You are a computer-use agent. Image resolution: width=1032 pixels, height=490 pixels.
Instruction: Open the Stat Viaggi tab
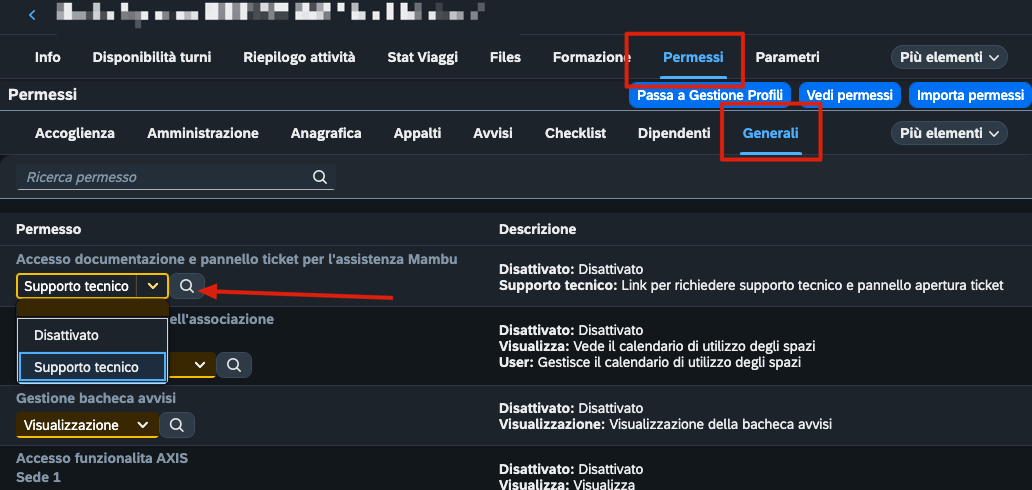point(422,57)
